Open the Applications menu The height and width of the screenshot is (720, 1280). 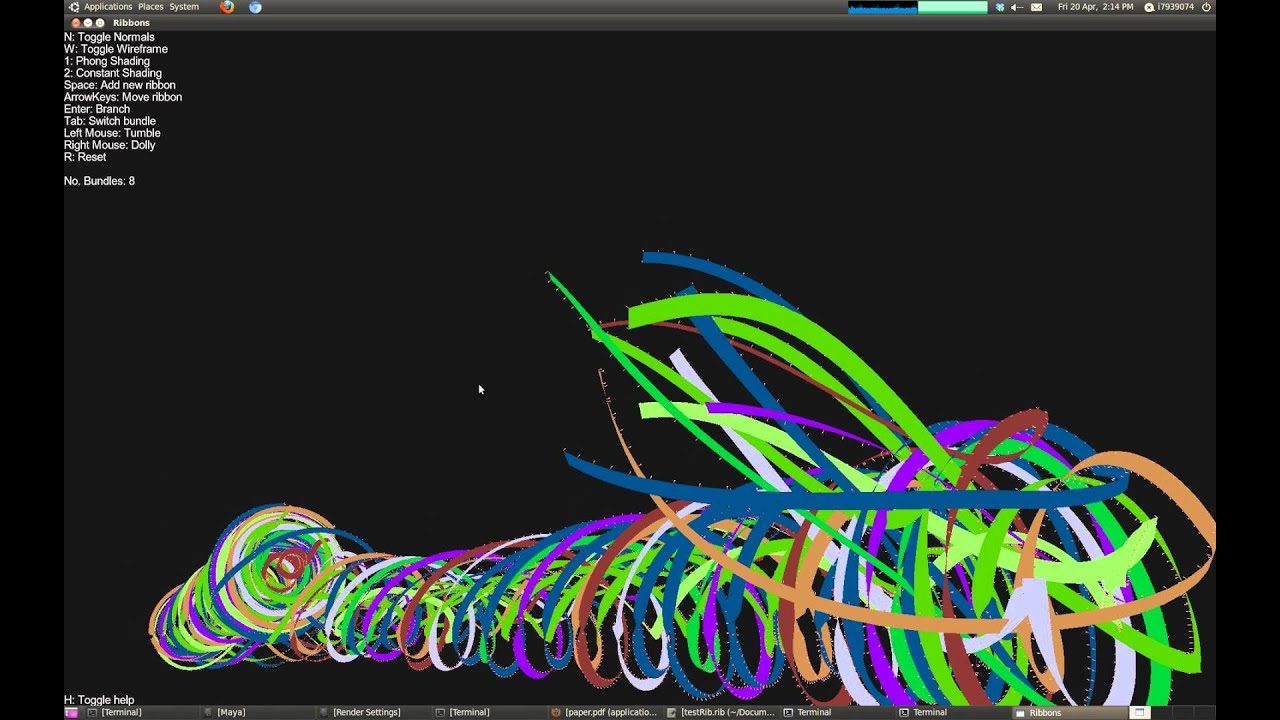click(108, 7)
